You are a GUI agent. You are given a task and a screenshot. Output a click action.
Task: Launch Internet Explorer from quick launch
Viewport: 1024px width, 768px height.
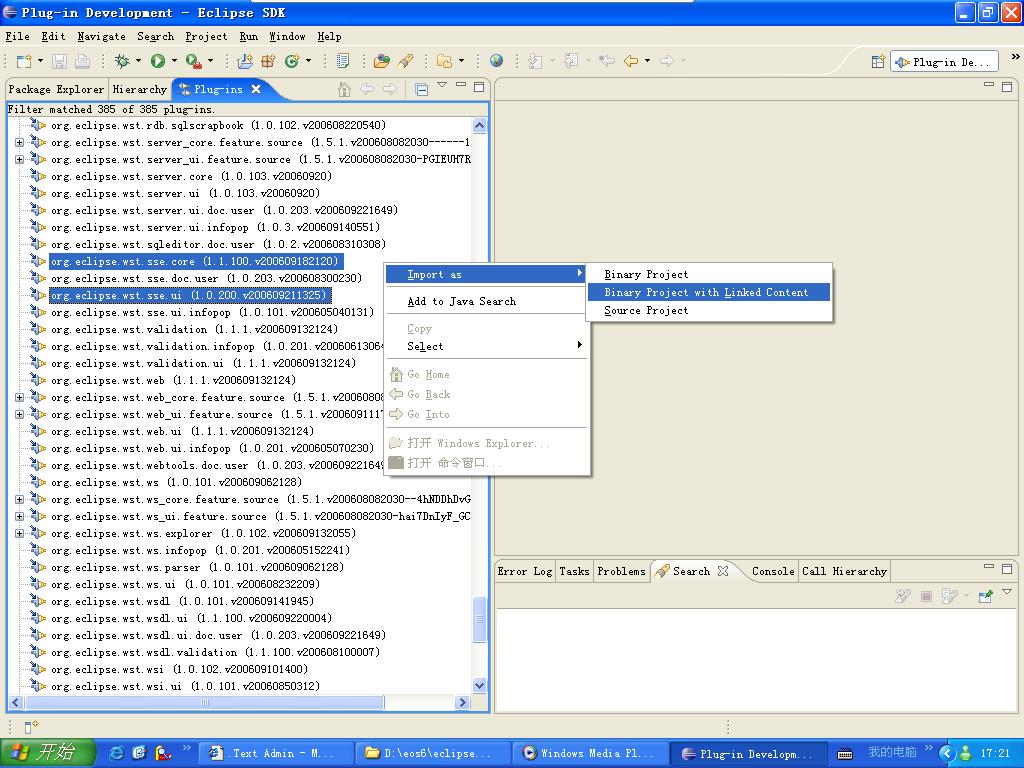(117, 753)
